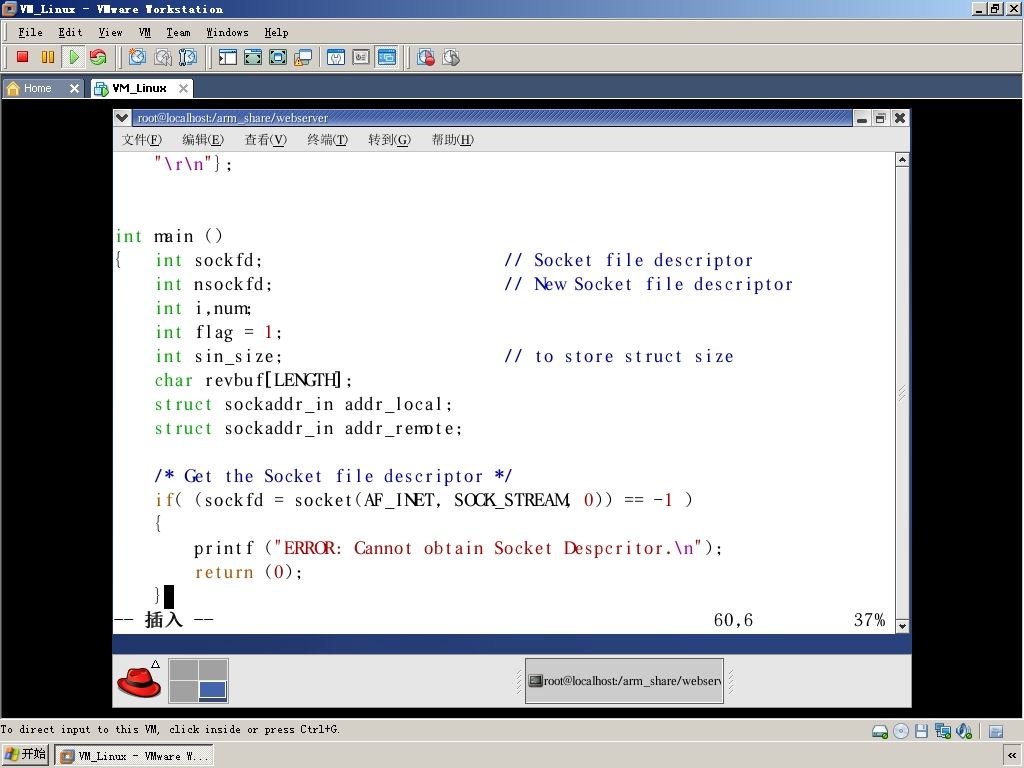1024x768 pixels.
Task: Toggle the sidebar view icon
Action: [x=227, y=57]
